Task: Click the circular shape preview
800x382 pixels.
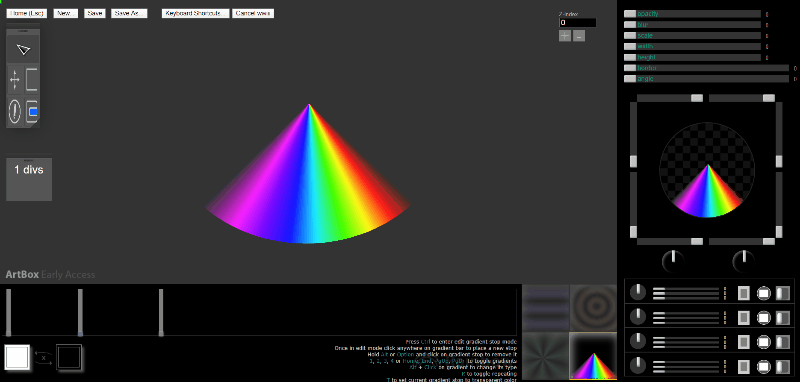Action: [707, 170]
